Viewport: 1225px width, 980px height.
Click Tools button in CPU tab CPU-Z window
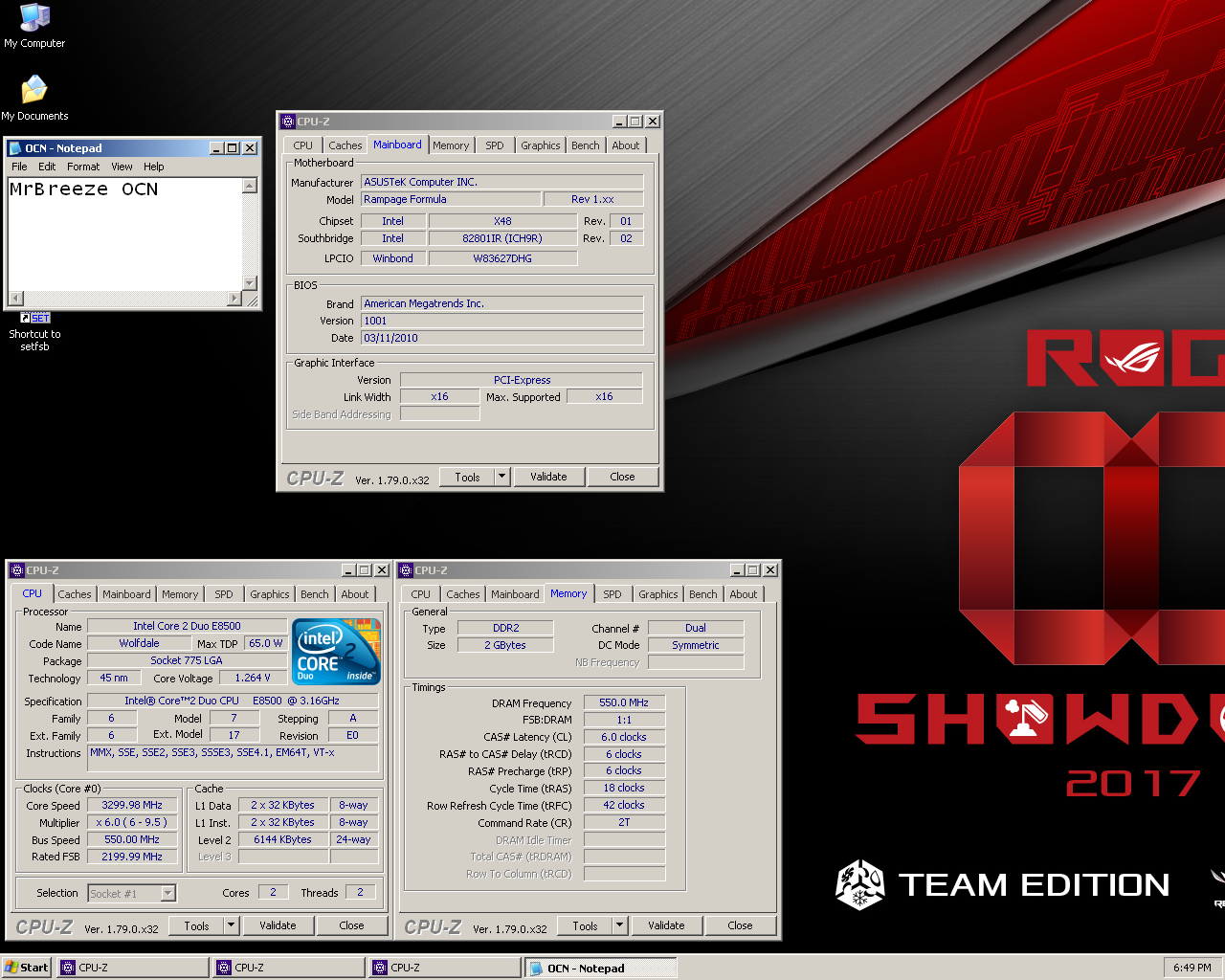click(196, 925)
